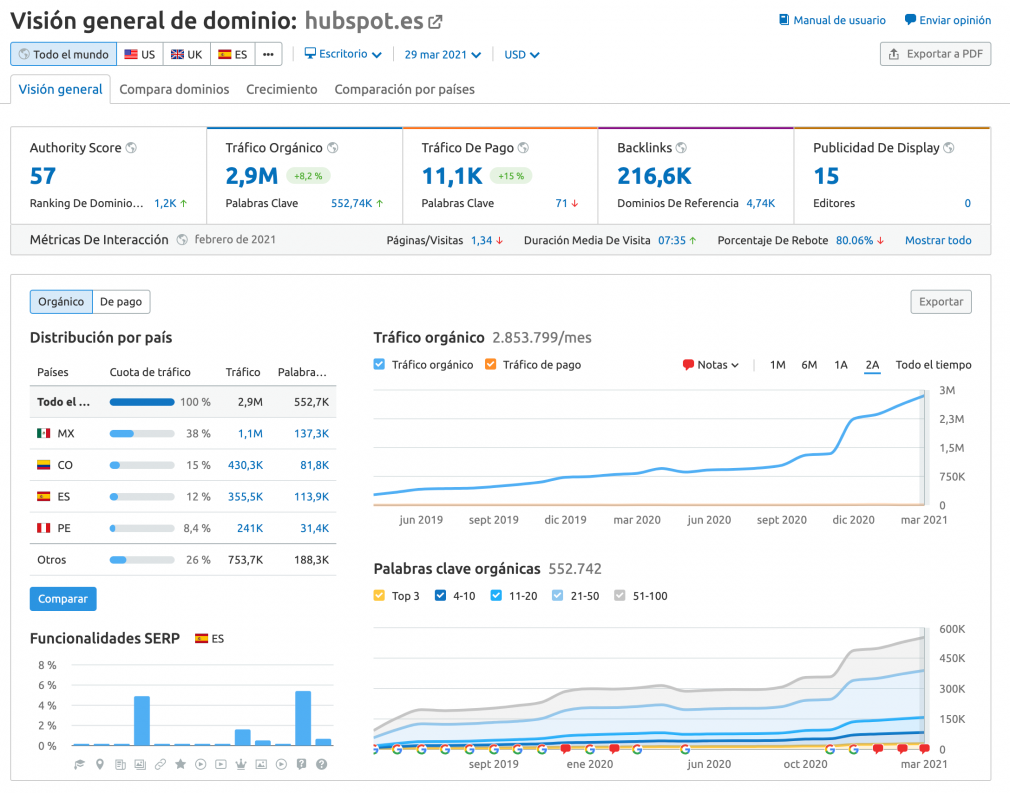Image resolution: width=1010 pixels, height=793 pixels.
Task: Click the Comparar button
Action: point(63,598)
